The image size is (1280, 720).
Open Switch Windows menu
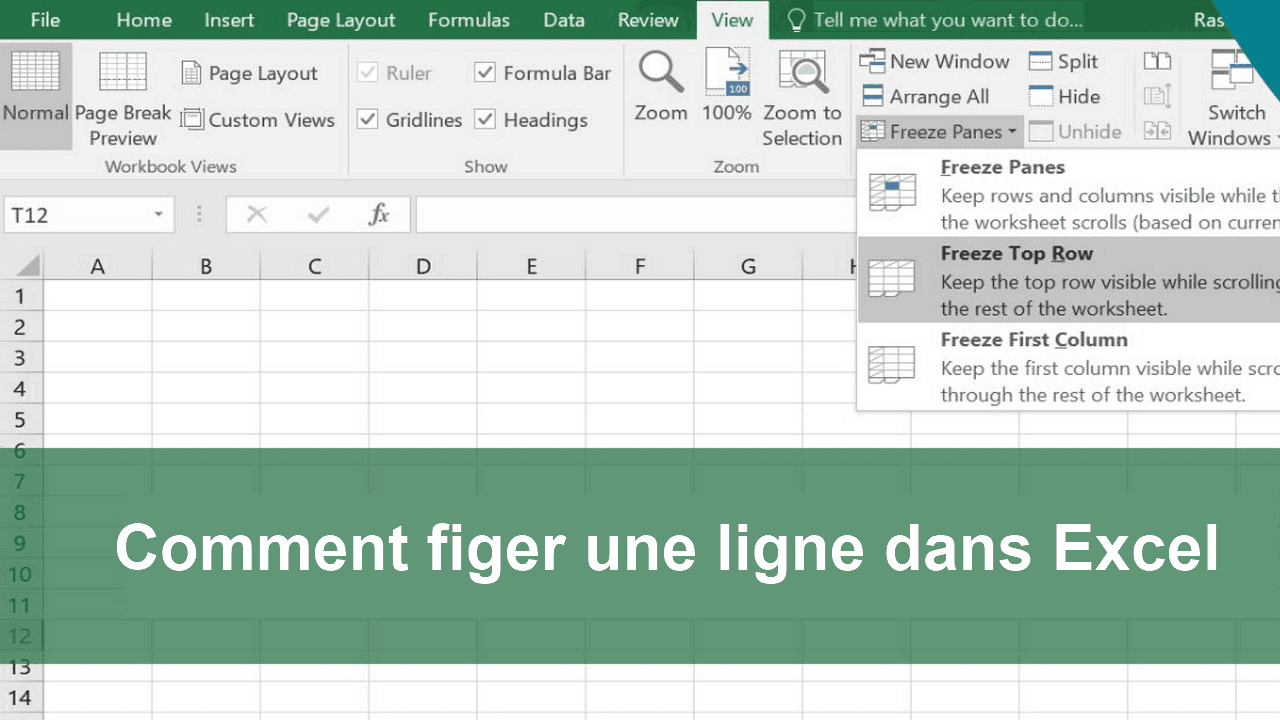point(1236,98)
